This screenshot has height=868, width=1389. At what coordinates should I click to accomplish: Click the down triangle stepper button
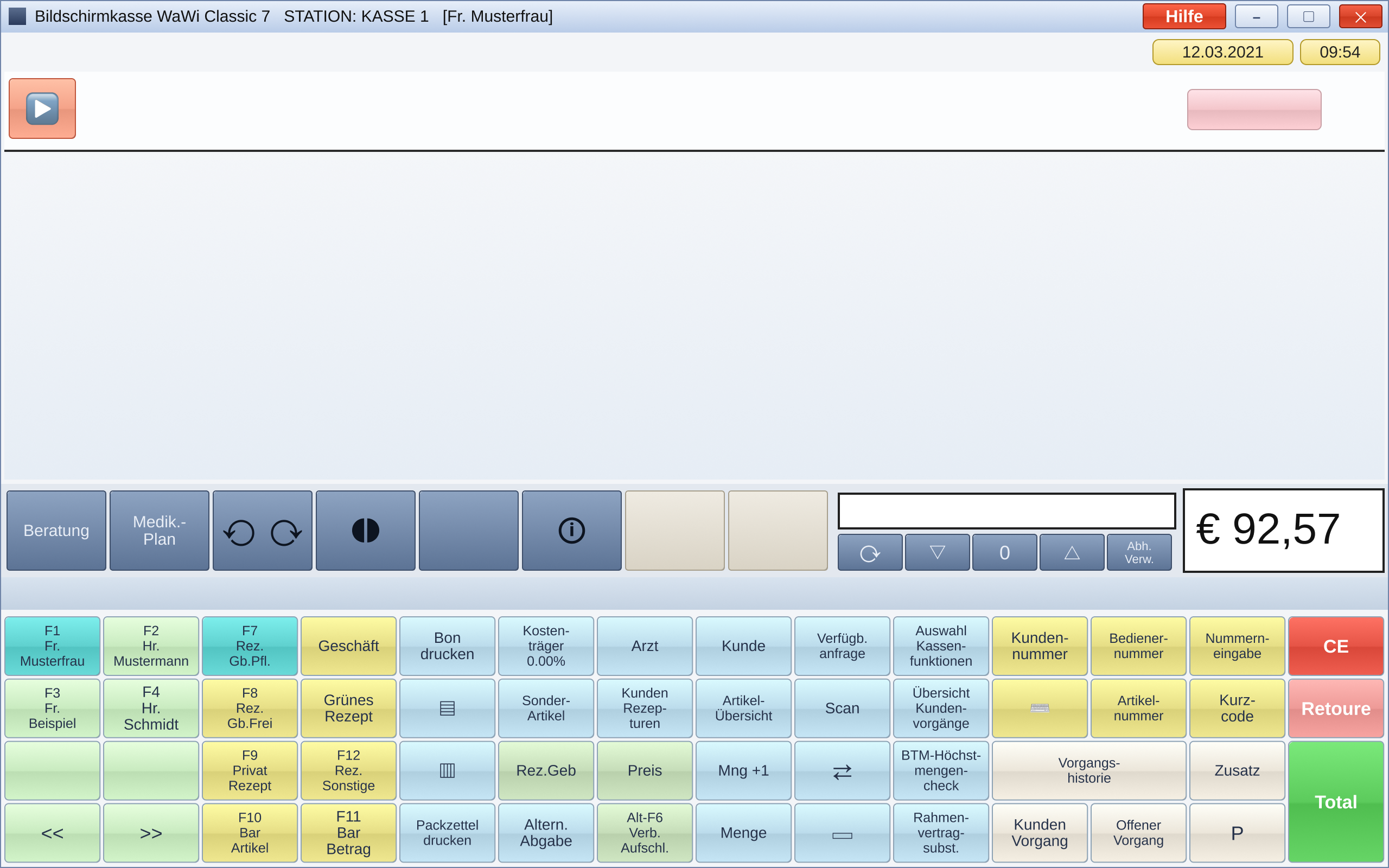(x=937, y=552)
